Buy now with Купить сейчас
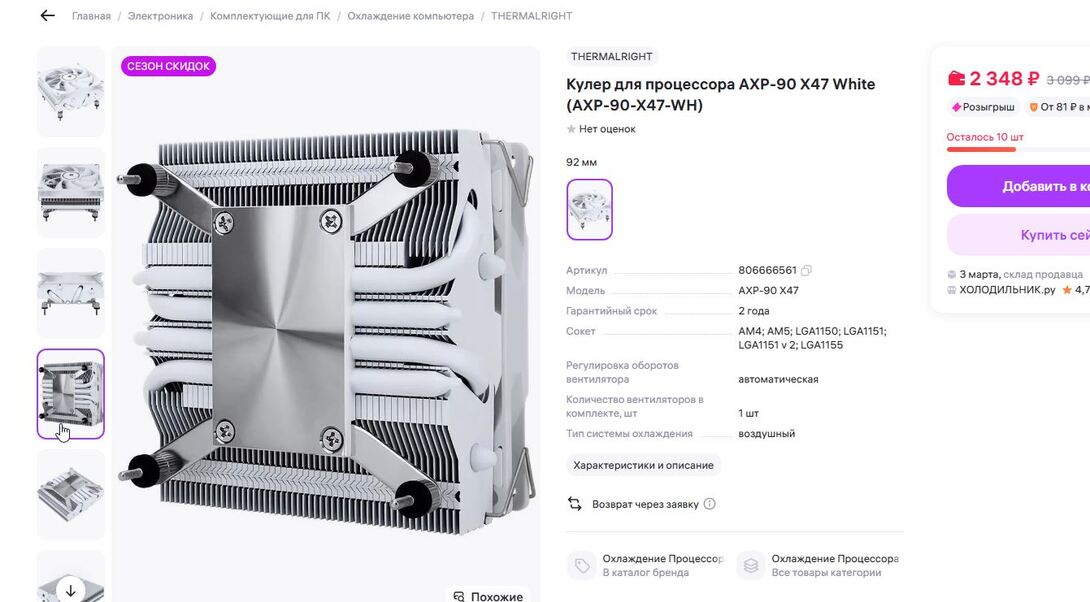The width and height of the screenshot is (1090, 602). point(1018,235)
